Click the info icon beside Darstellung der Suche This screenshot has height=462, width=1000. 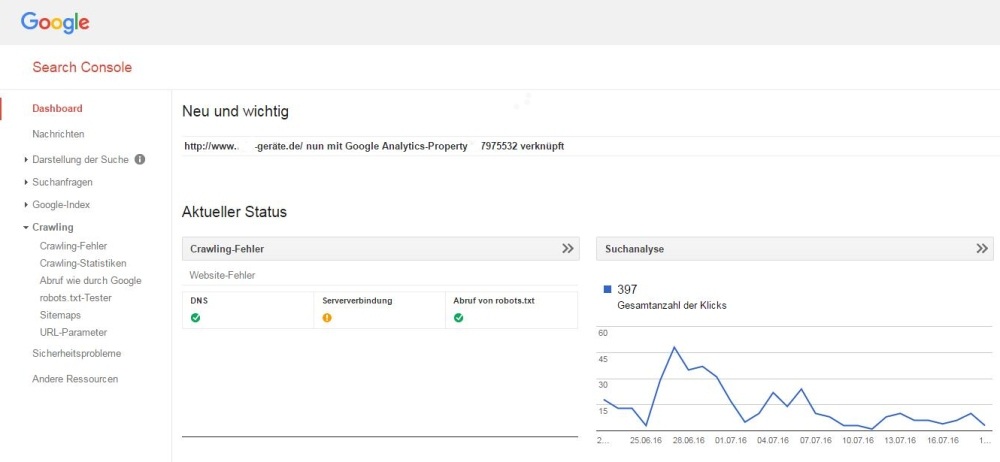[140, 160]
